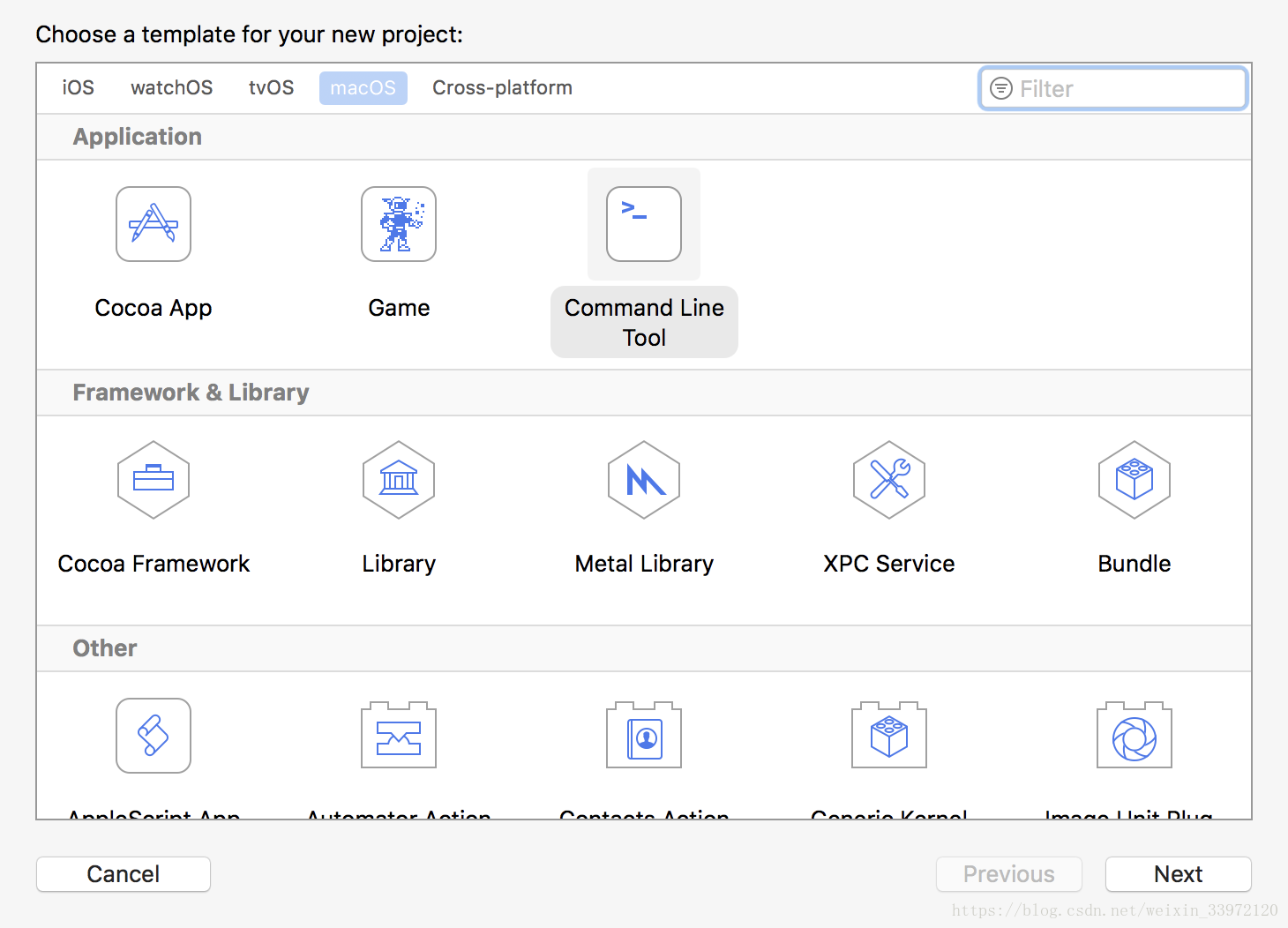Pick the Generic Kernel extension icon
1288x928 pixels.
tap(889, 736)
